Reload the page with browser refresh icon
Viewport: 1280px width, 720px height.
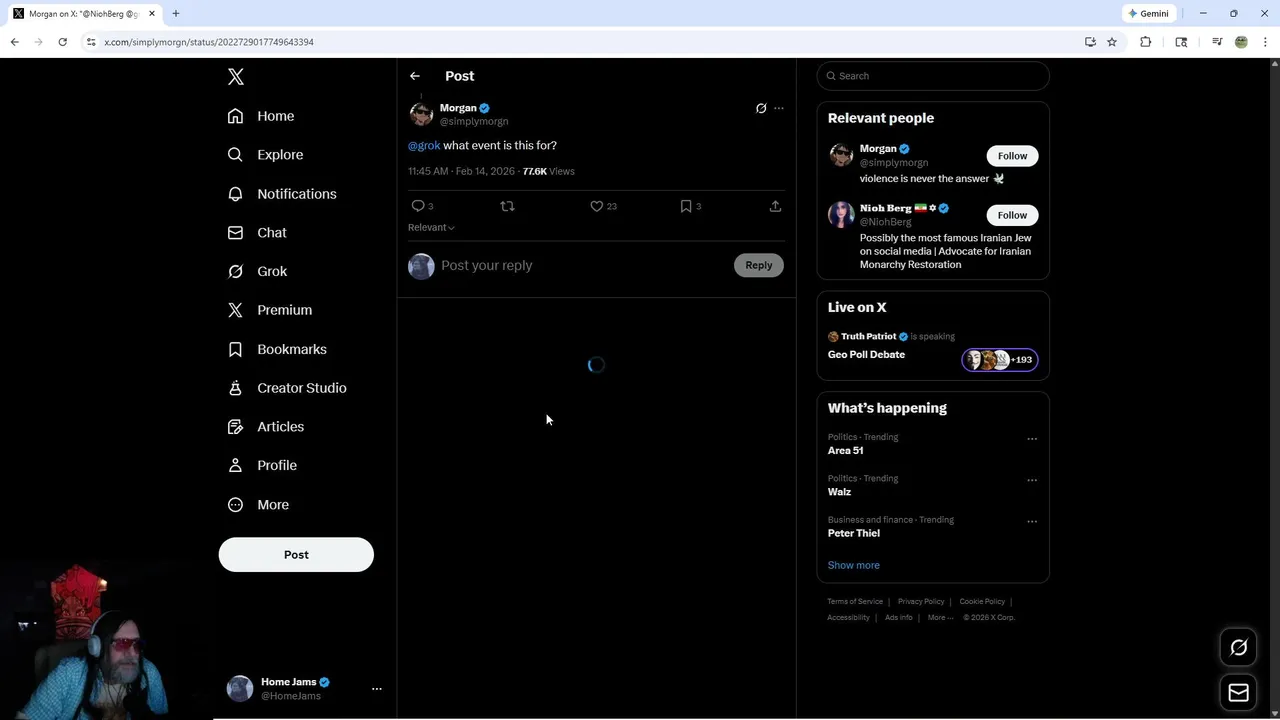[x=62, y=42]
